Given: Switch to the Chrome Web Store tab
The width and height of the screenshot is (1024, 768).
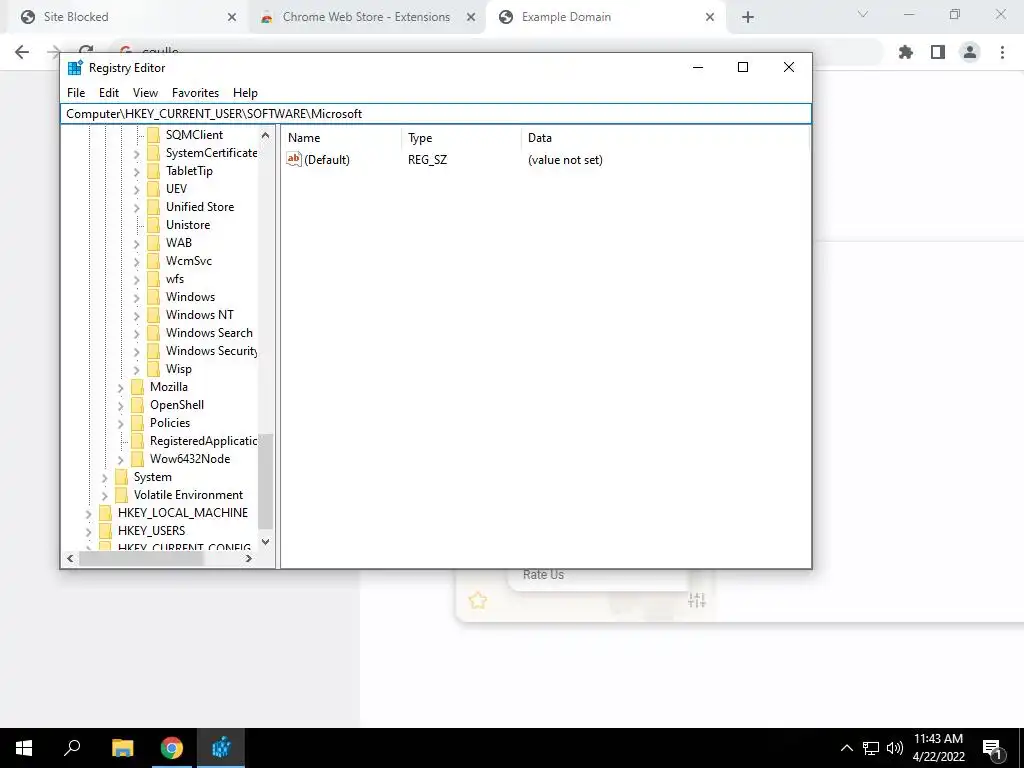Looking at the screenshot, I should [x=366, y=17].
